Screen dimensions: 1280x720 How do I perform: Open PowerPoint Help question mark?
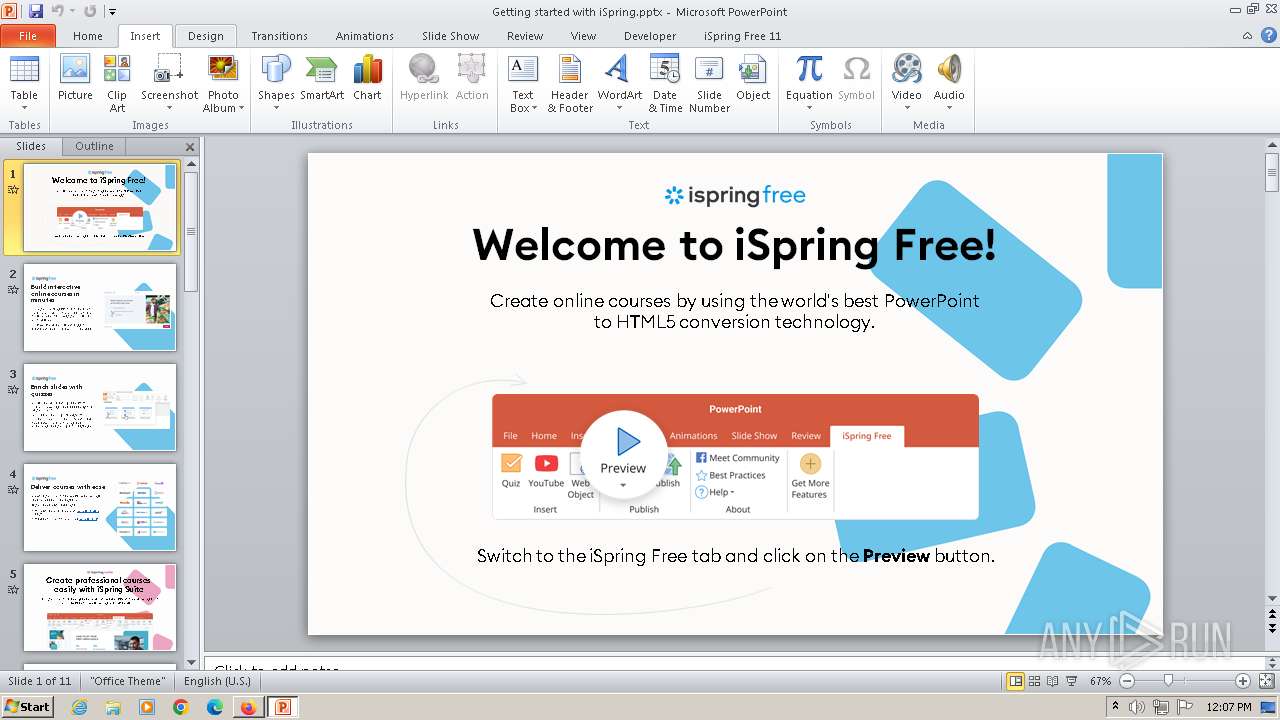(1267, 35)
